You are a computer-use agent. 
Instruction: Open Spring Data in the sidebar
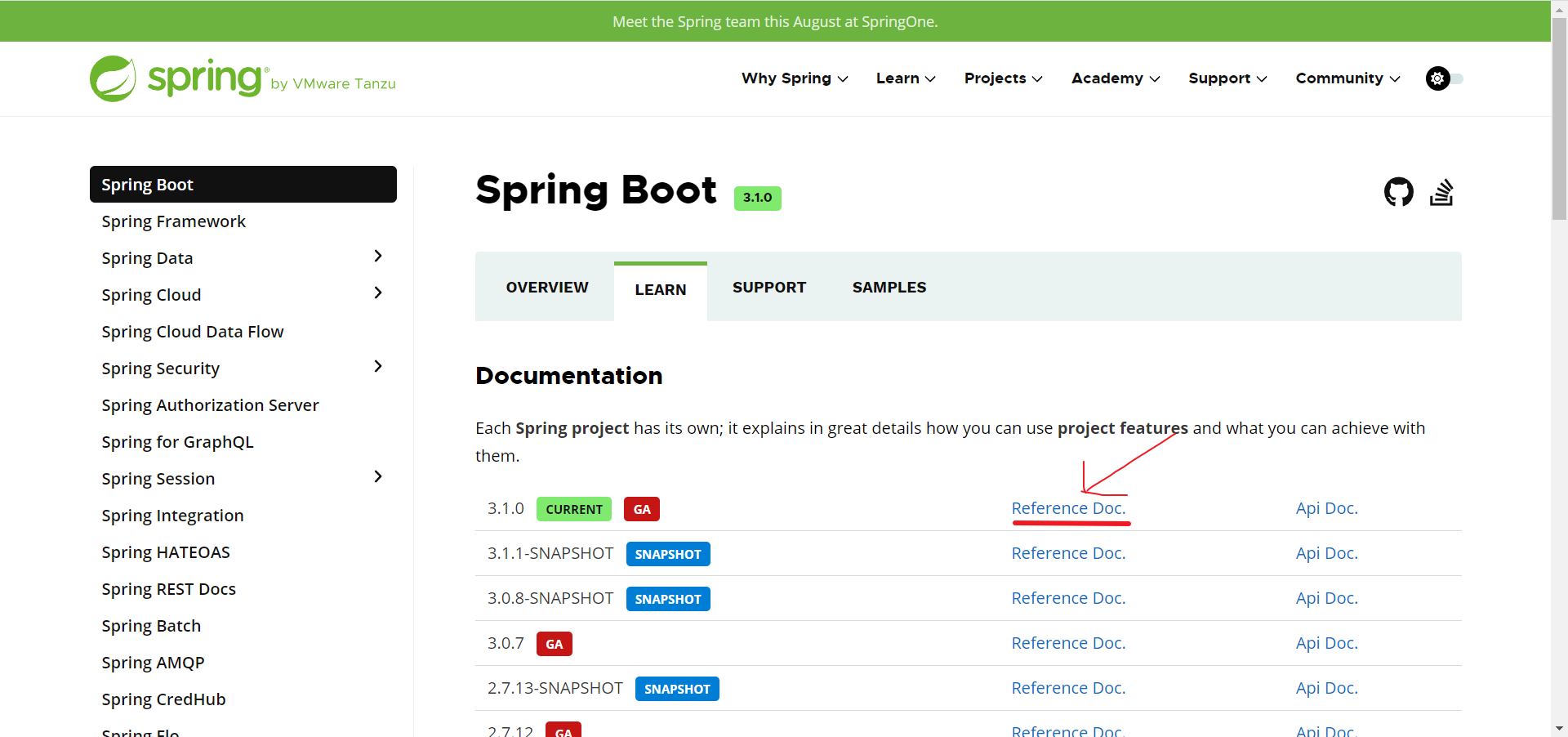(x=147, y=258)
